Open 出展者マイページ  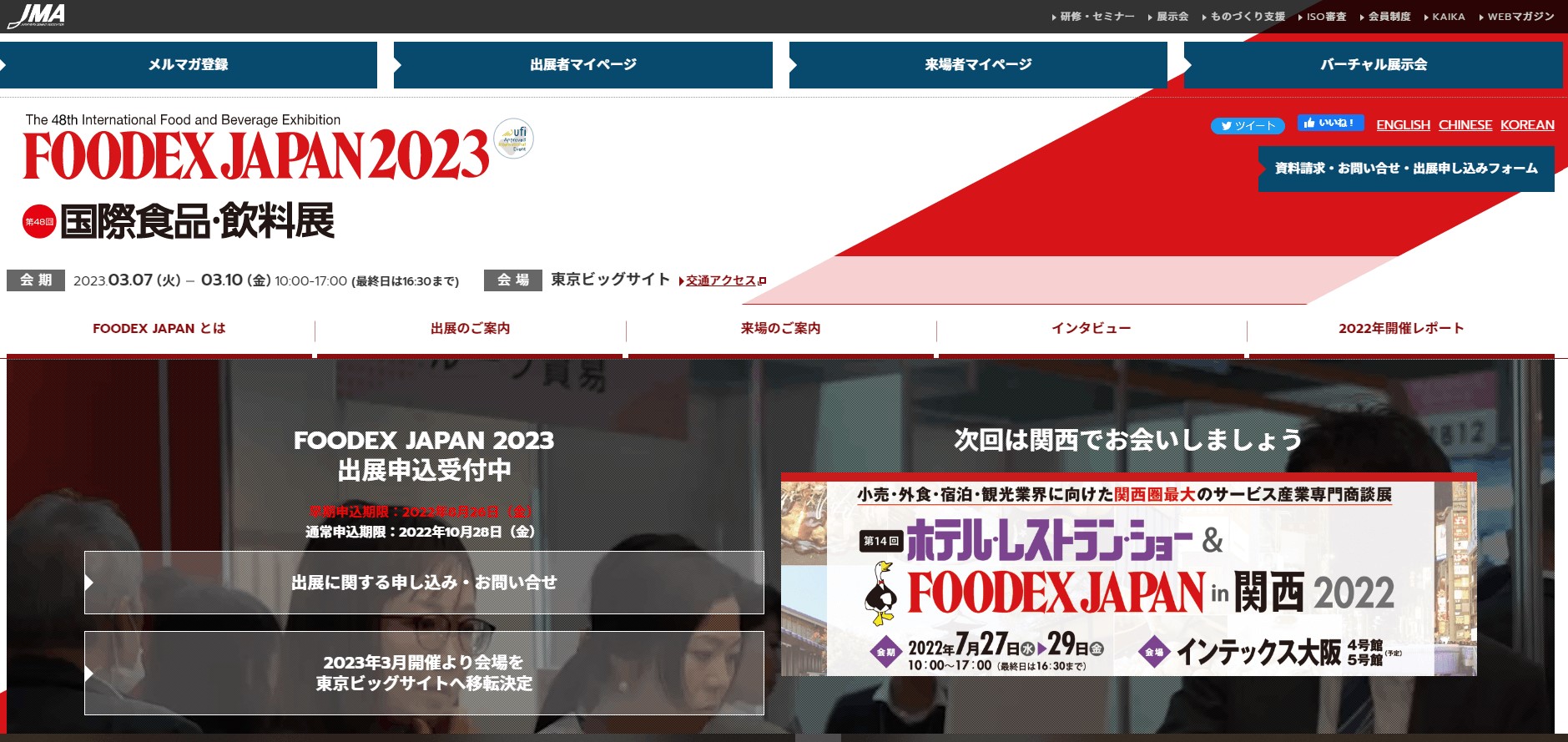click(x=583, y=64)
